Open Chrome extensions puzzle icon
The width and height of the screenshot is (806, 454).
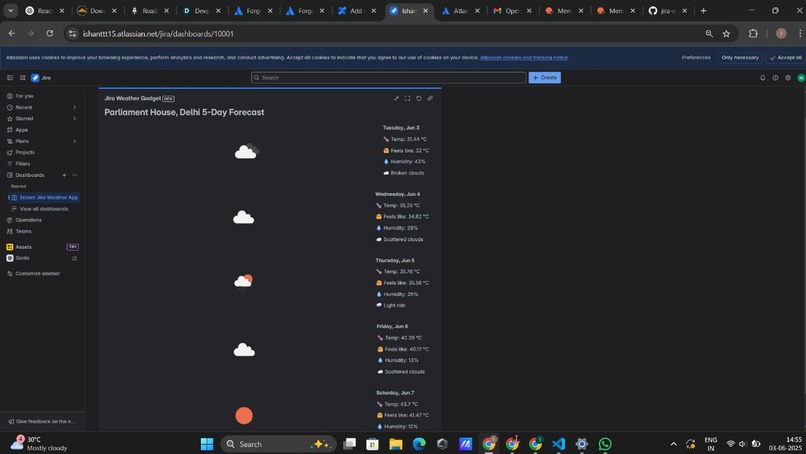coord(753,33)
